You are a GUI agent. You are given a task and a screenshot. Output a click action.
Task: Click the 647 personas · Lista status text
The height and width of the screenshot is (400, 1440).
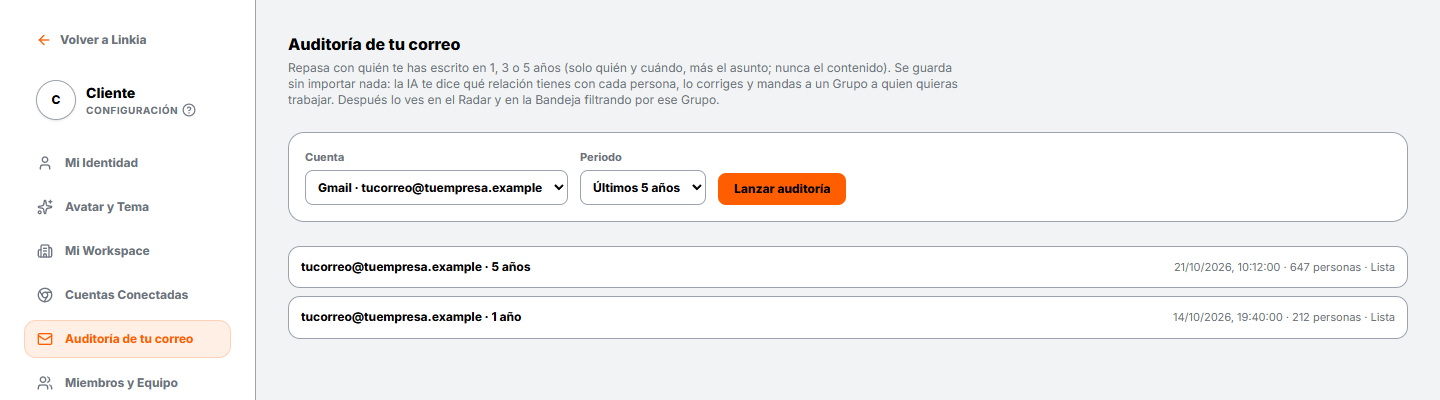point(1343,267)
